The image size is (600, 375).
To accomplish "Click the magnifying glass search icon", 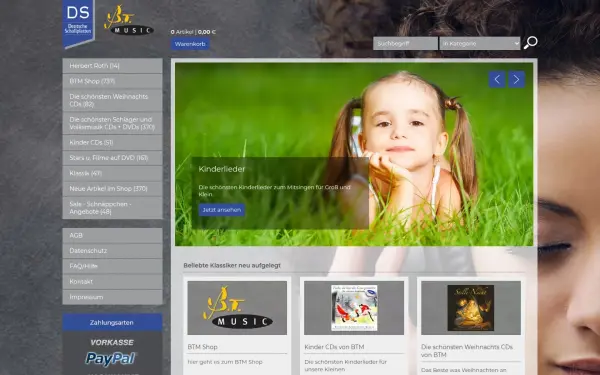I will click(x=530, y=43).
